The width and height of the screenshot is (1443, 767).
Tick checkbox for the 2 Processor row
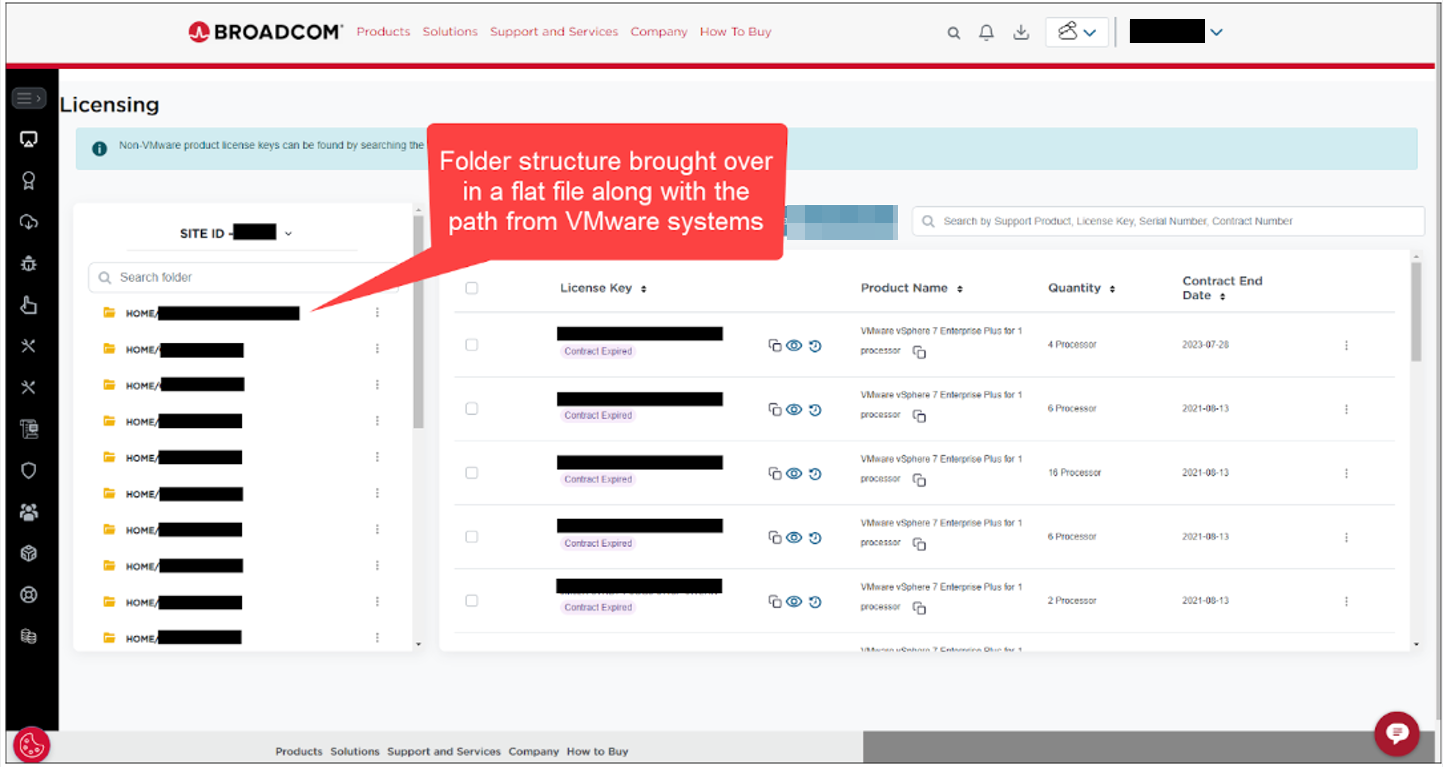tap(471, 601)
